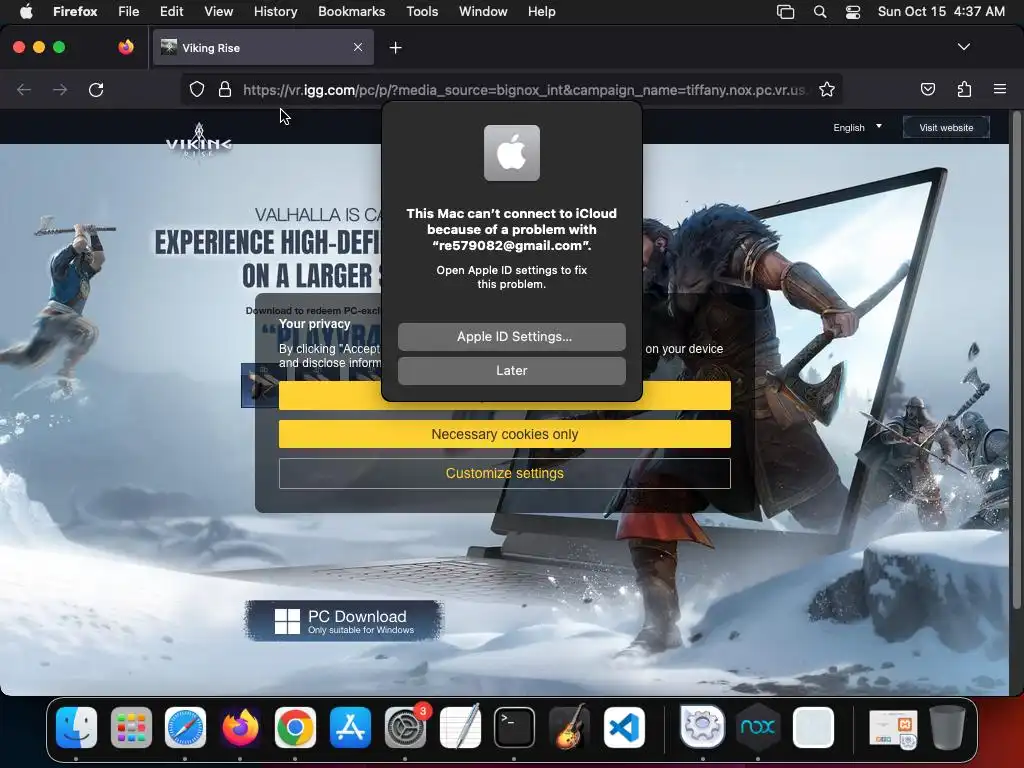
Task: Open the Bookmarks menu
Action: [351, 11]
